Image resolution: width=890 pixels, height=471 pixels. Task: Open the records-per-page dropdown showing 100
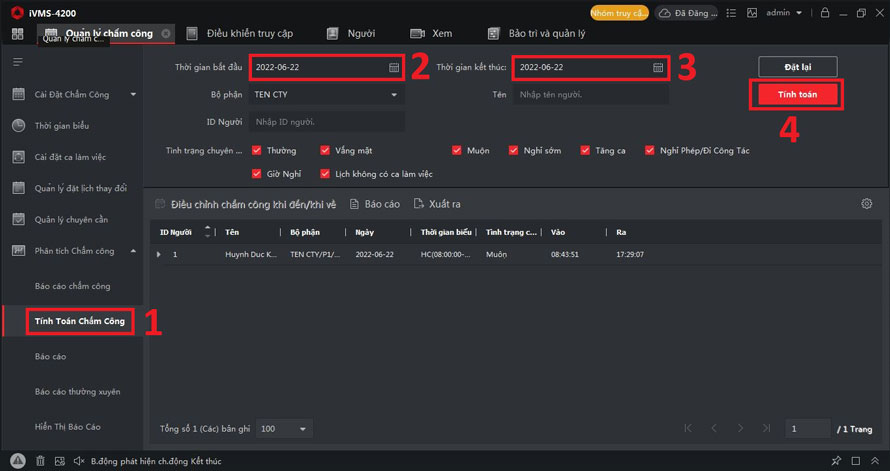click(284, 428)
